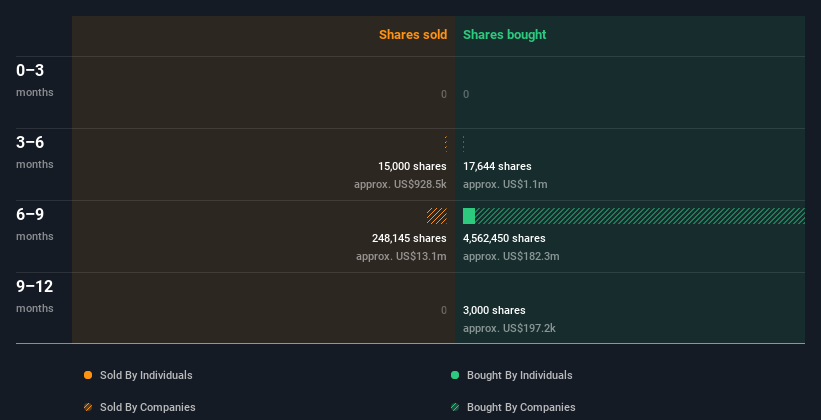This screenshot has height=420, width=821.
Task: Click the 9–12 months row label
Action: click(x=35, y=296)
